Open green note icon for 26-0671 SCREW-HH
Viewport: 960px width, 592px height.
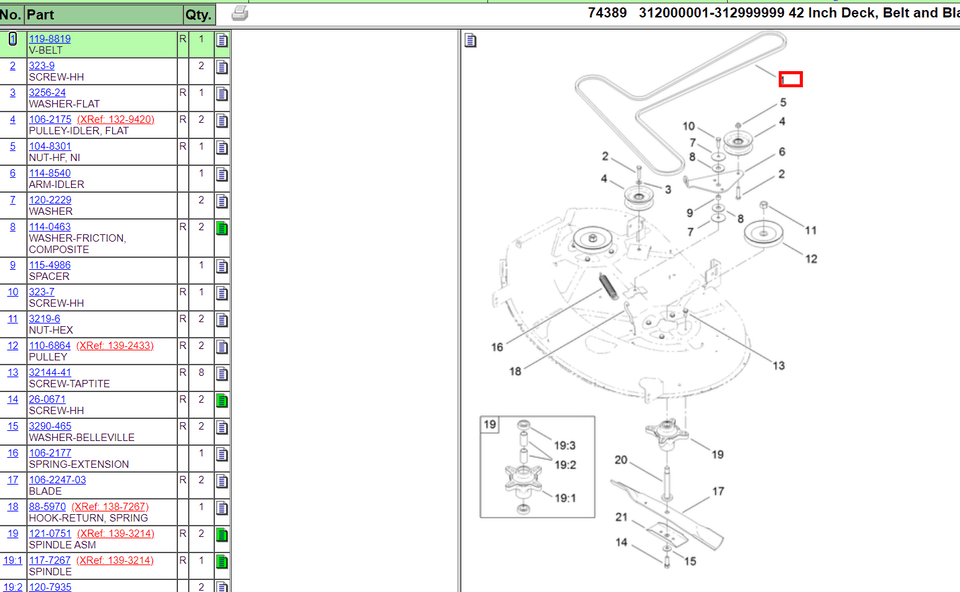tap(222, 401)
